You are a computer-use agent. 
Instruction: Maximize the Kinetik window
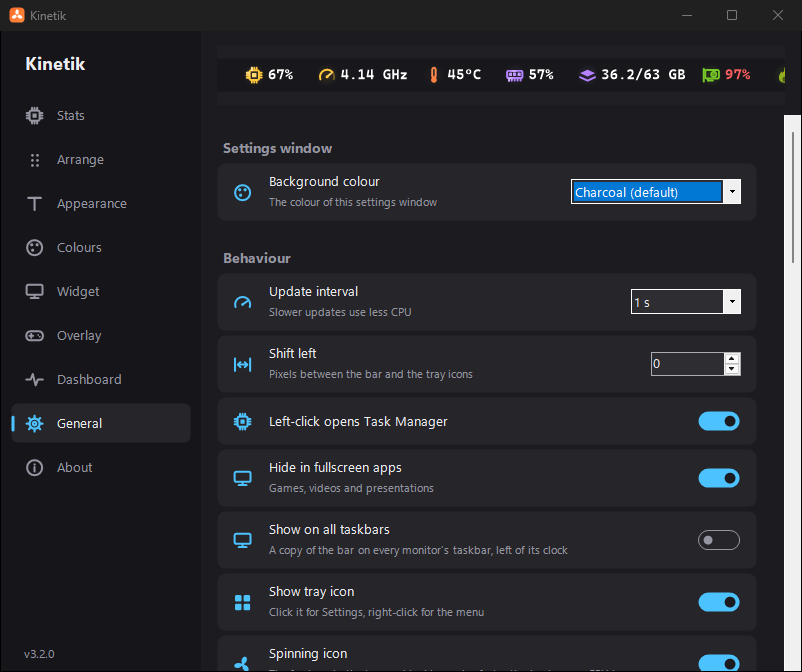732,15
